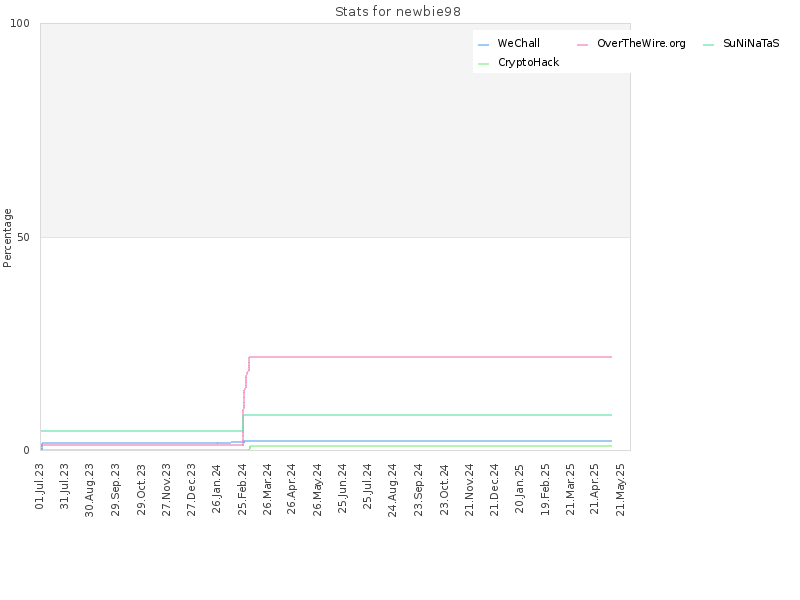Click the blue WeChall legend line marker
Image resolution: width=800 pixels, height=600 pixels.
[x=484, y=45]
